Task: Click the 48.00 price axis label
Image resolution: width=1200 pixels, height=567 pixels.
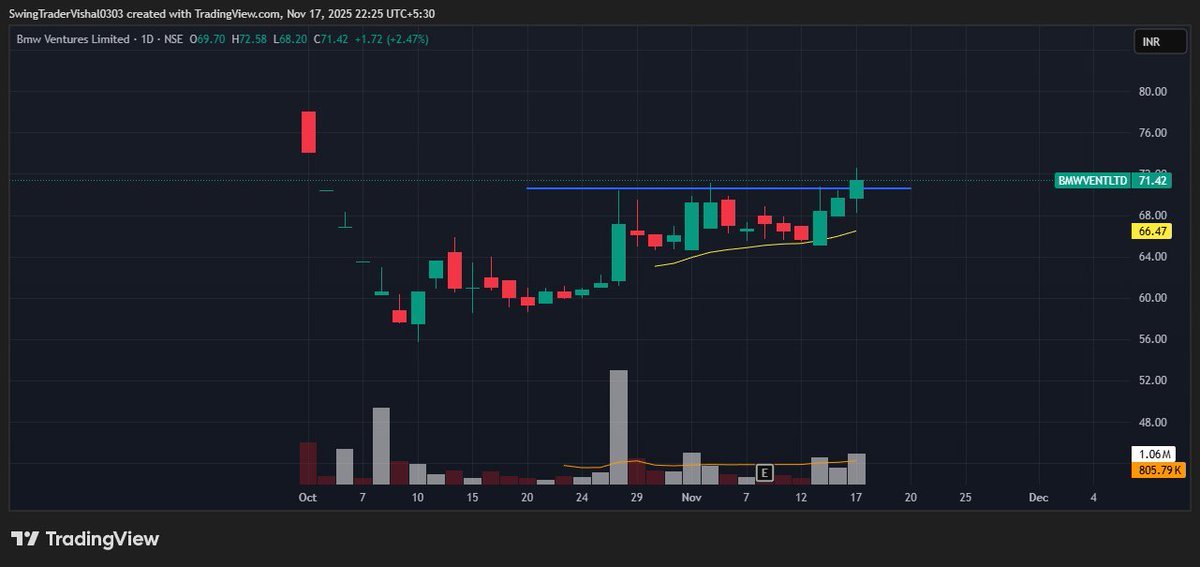Action: tap(1153, 422)
